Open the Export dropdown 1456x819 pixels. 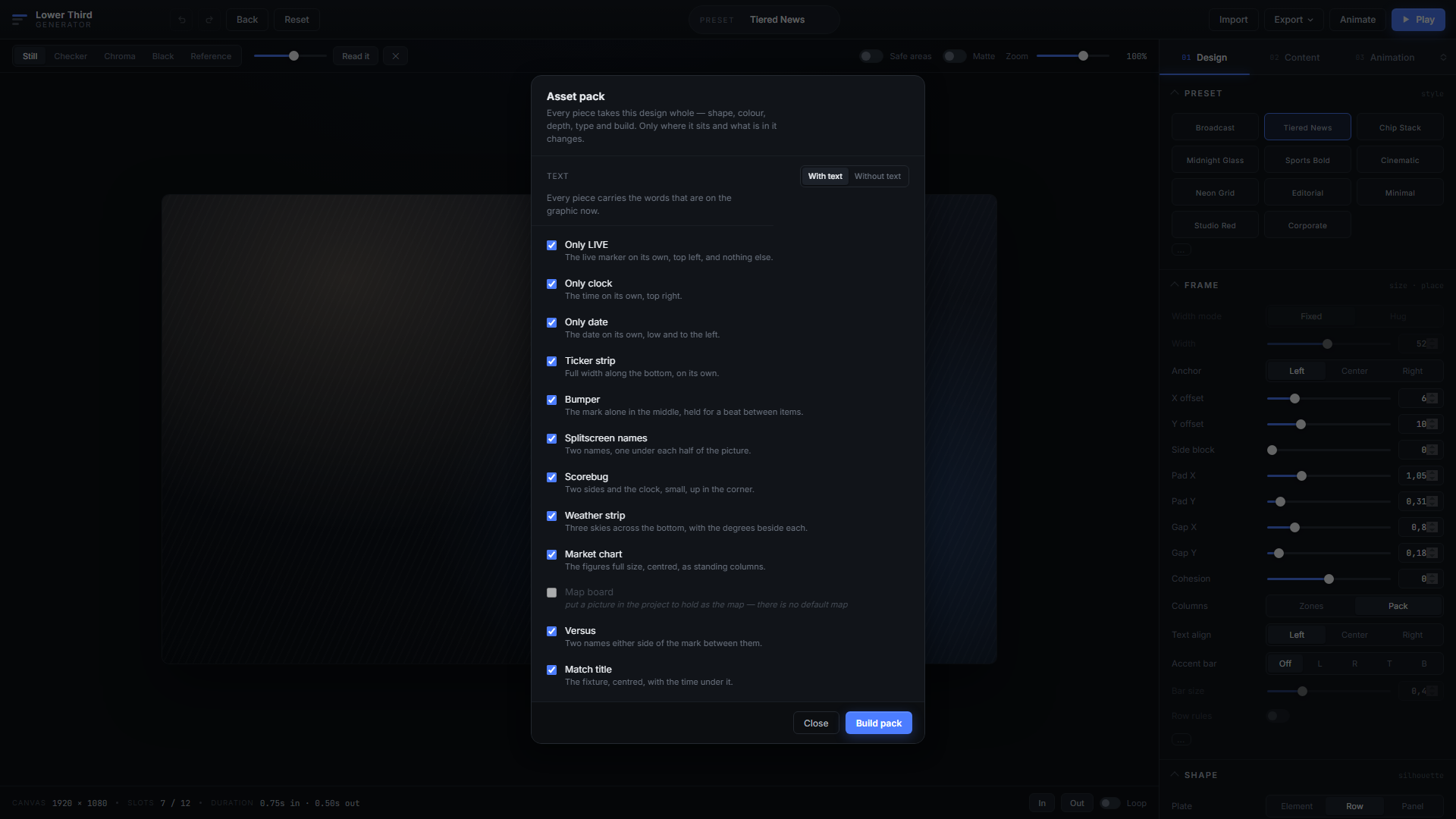coord(1294,20)
